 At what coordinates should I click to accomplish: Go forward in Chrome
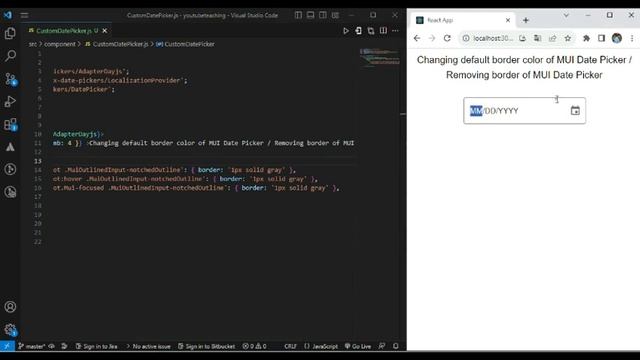[432, 38]
